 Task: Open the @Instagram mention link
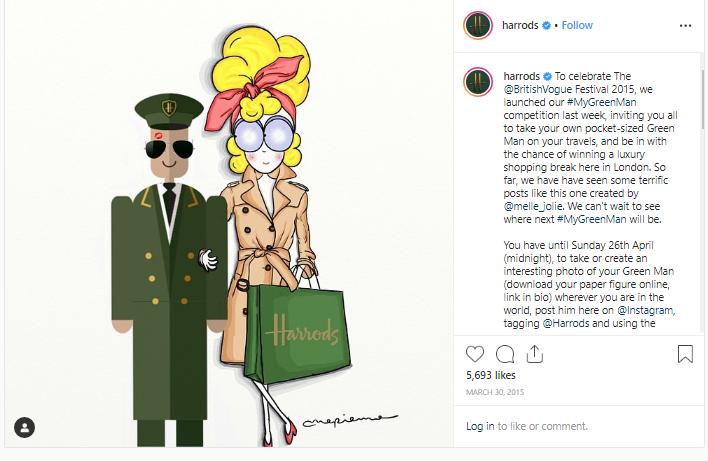[x=646, y=310]
